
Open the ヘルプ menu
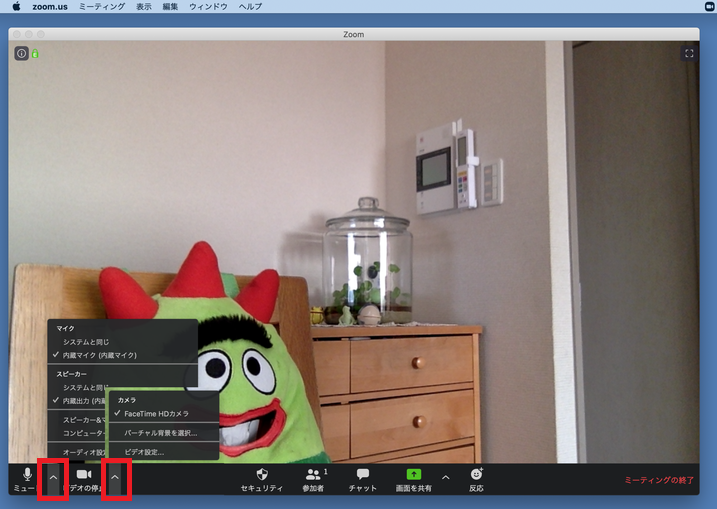250,6
